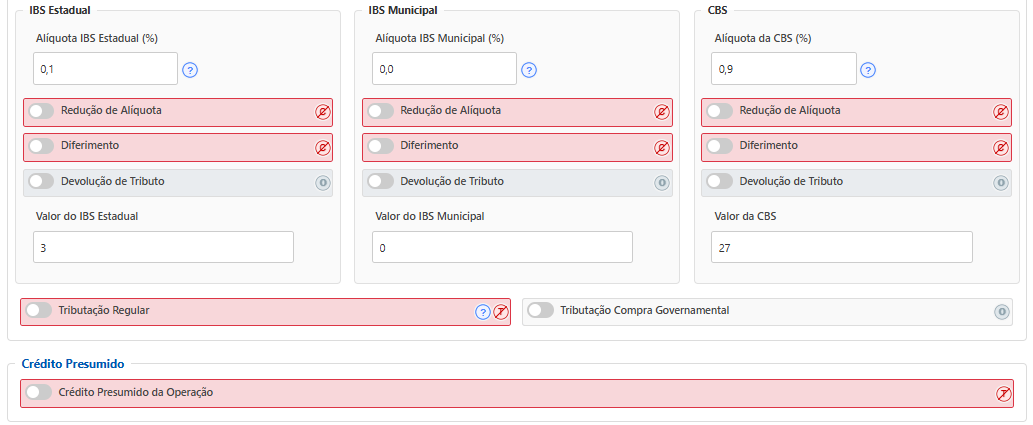Click info icon in CBS Devolução de Tributo row
The image size is (1033, 425).
point(1001,183)
